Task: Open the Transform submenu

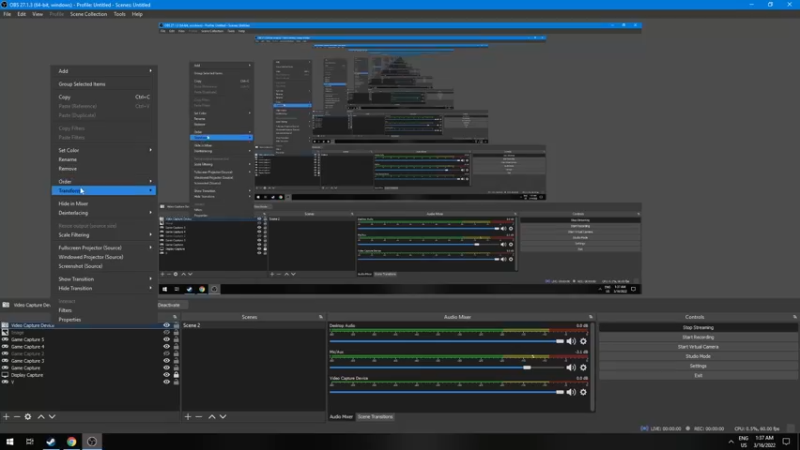Action: pos(104,190)
